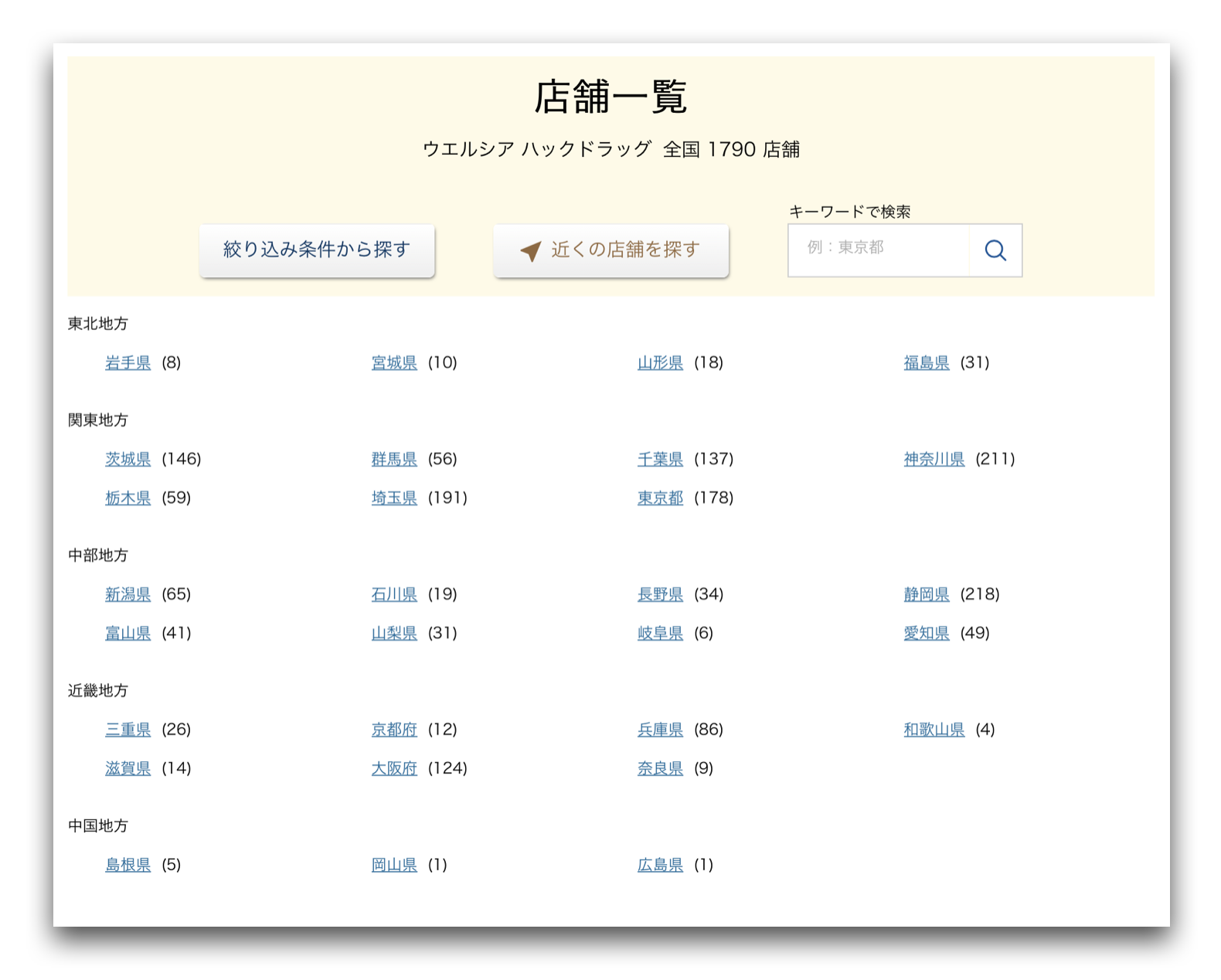The image size is (1221, 980).
Task: Open the 千葉県 link
Action: pos(660,459)
